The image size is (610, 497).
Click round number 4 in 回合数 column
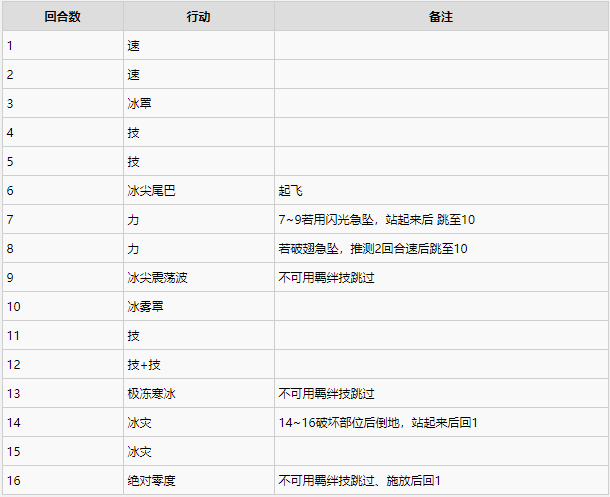point(10,133)
